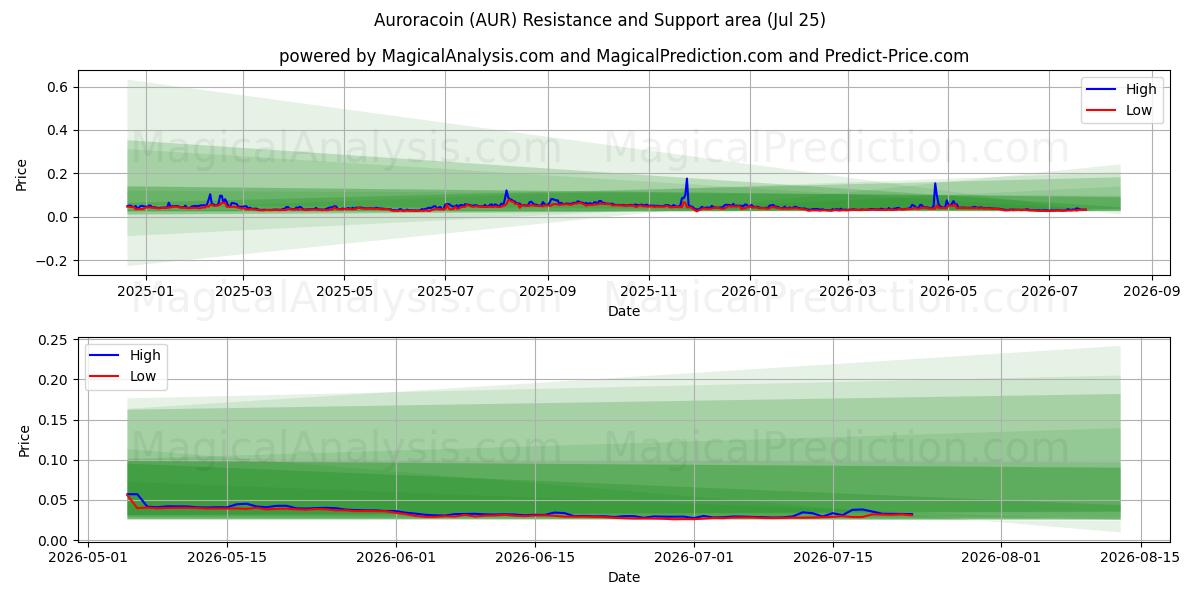Click the 'Price' axis label of the top chart

pos(22,173)
